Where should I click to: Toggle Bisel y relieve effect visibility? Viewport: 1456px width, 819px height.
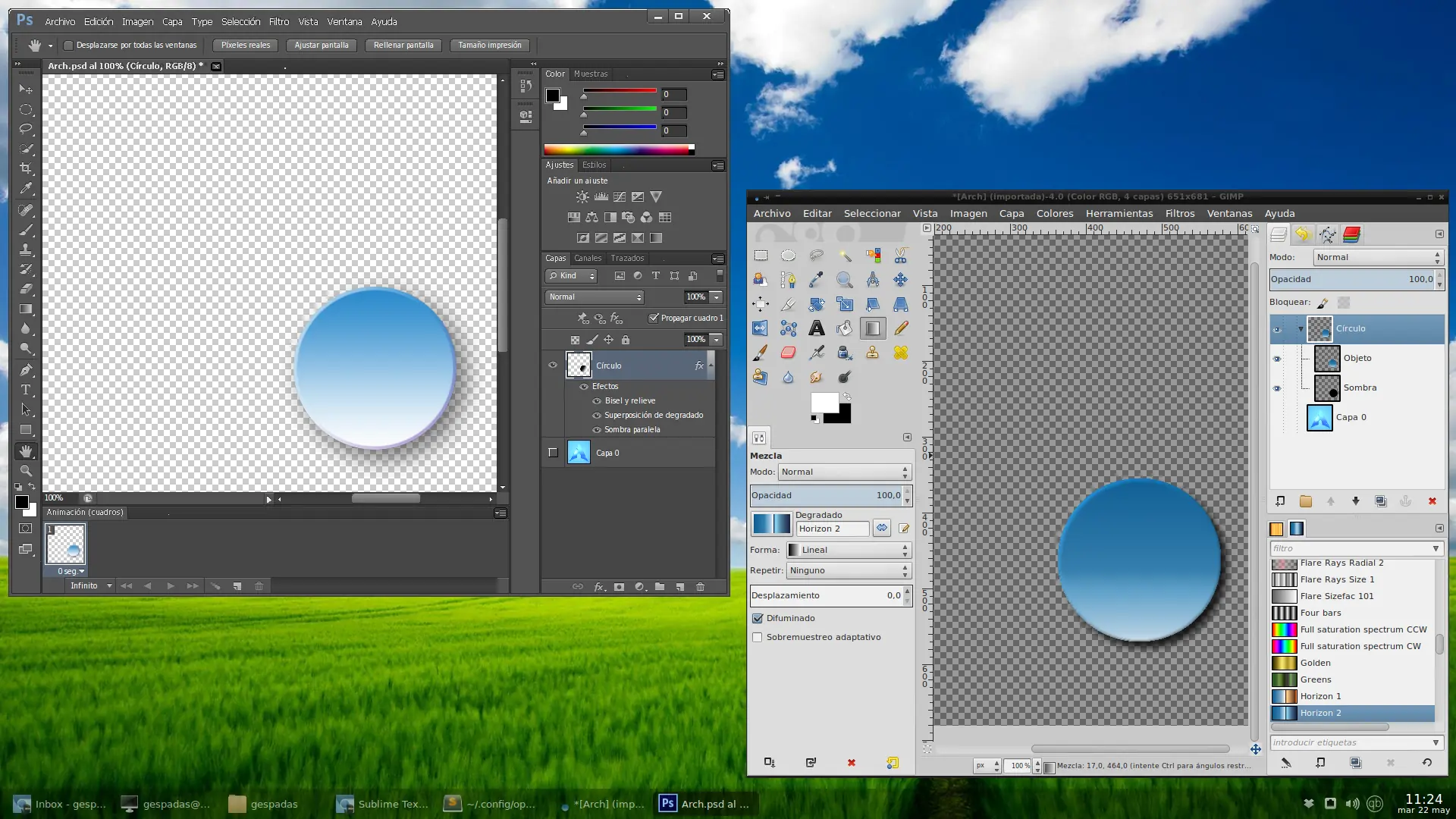pyautogui.click(x=597, y=401)
